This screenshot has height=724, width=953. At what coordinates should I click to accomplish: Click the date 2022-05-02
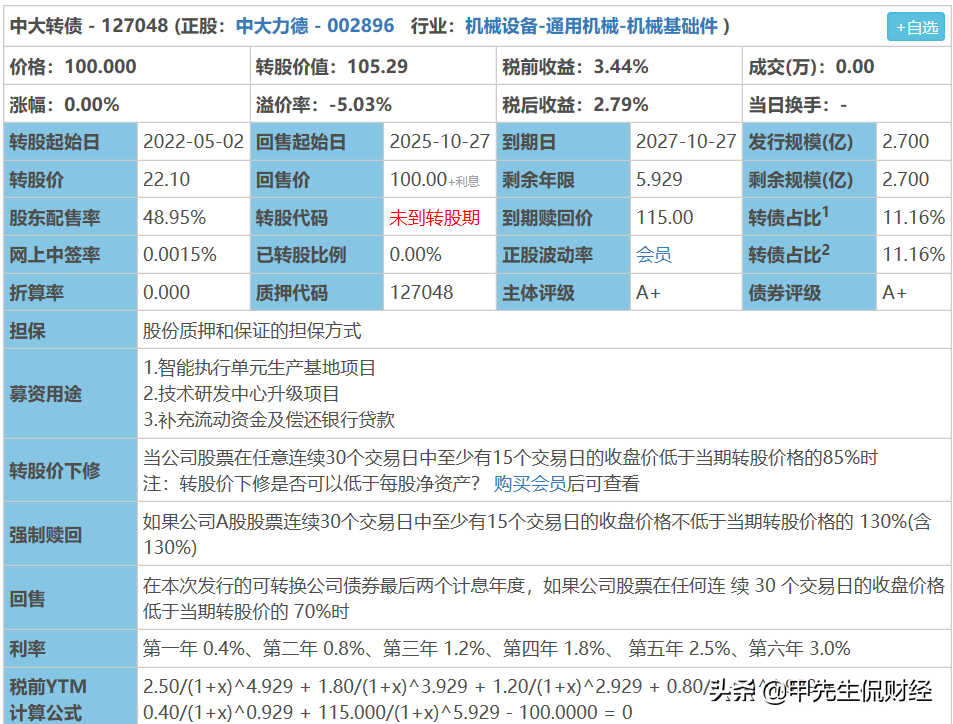[x=193, y=142]
